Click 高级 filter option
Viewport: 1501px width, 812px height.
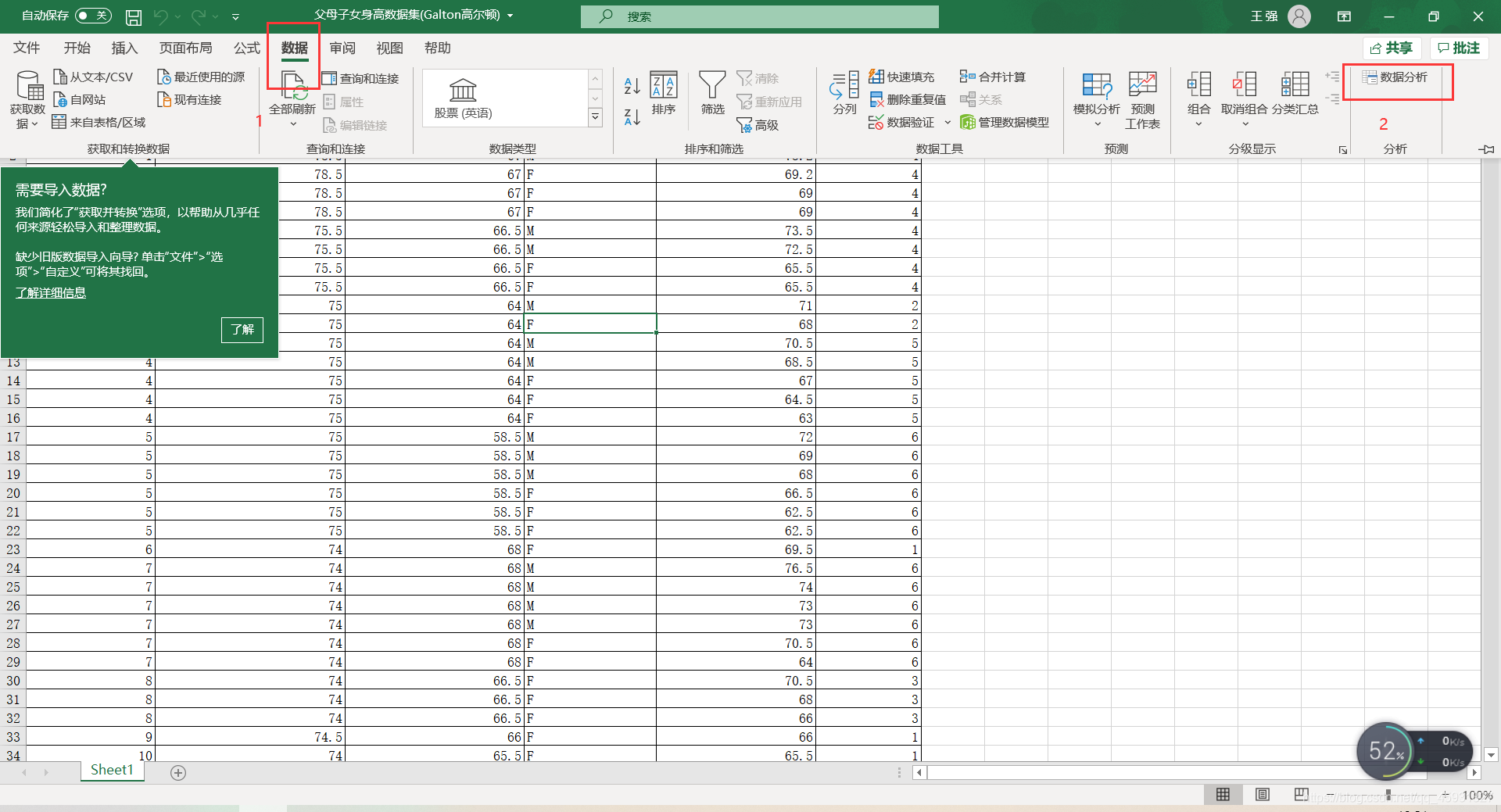click(x=758, y=125)
